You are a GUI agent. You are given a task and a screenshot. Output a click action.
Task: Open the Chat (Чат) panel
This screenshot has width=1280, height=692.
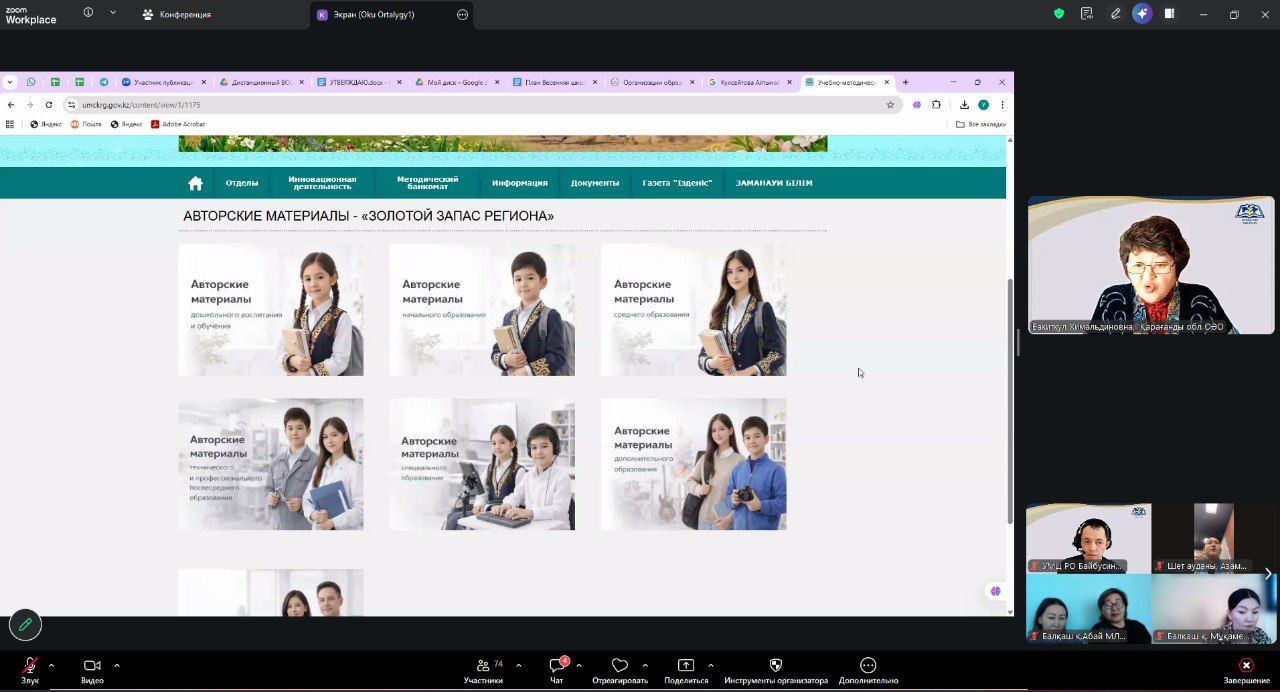[x=556, y=666]
